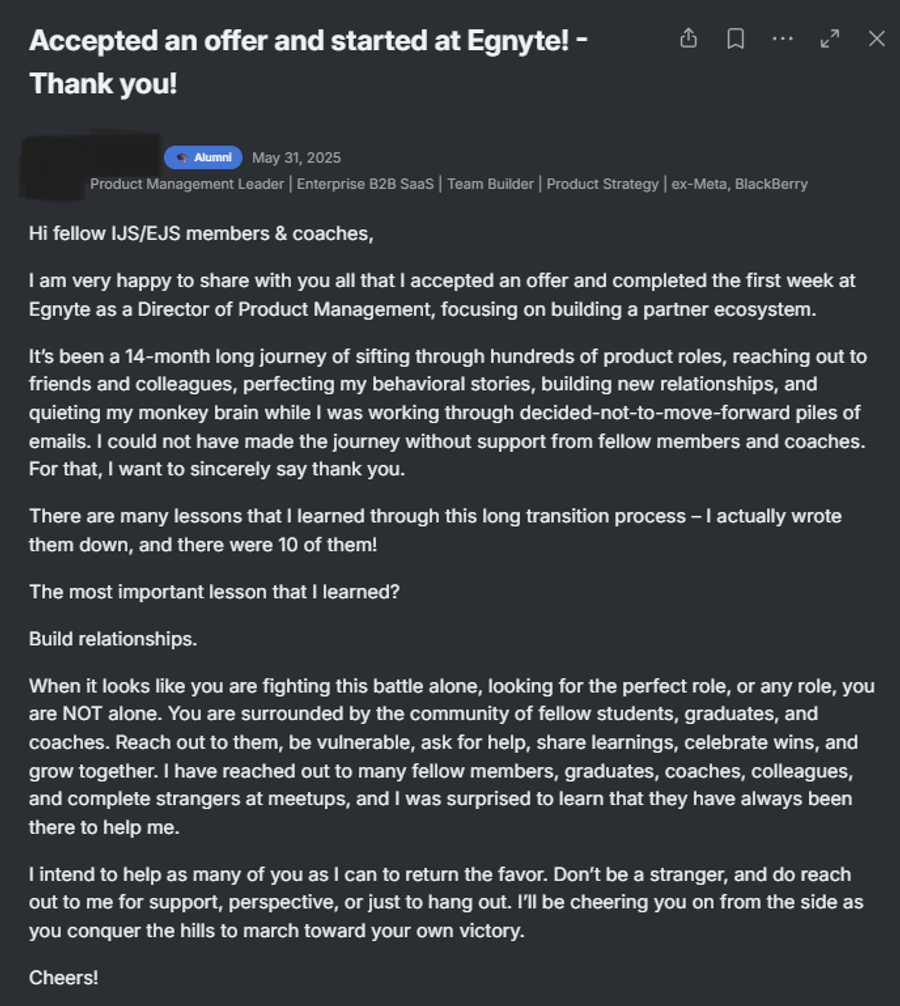Click the Build relationships line
This screenshot has width=900, height=1006.
[x=113, y=639]
